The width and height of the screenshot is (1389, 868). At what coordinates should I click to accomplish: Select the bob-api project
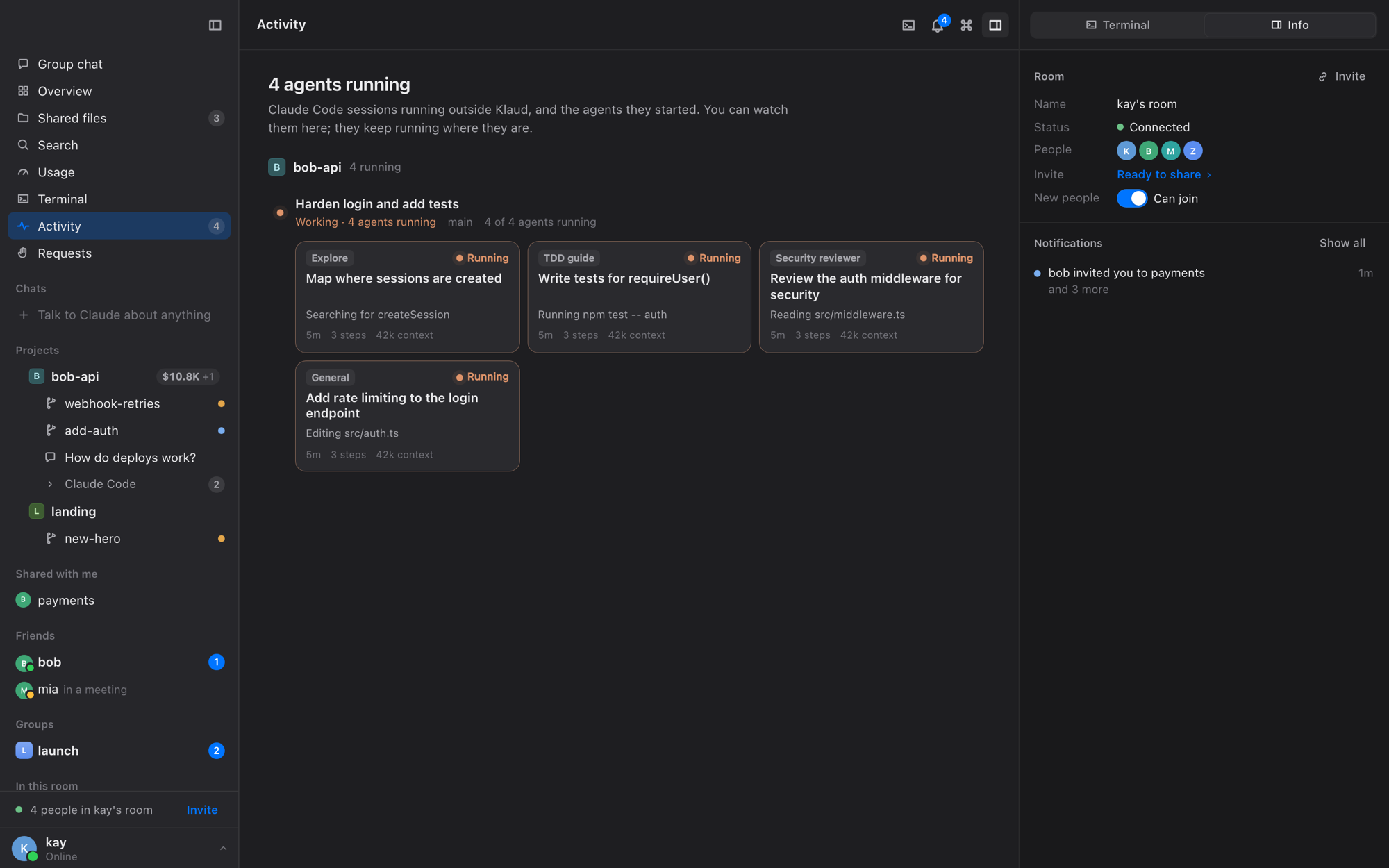pyautogui.click(x=119, y=376)
